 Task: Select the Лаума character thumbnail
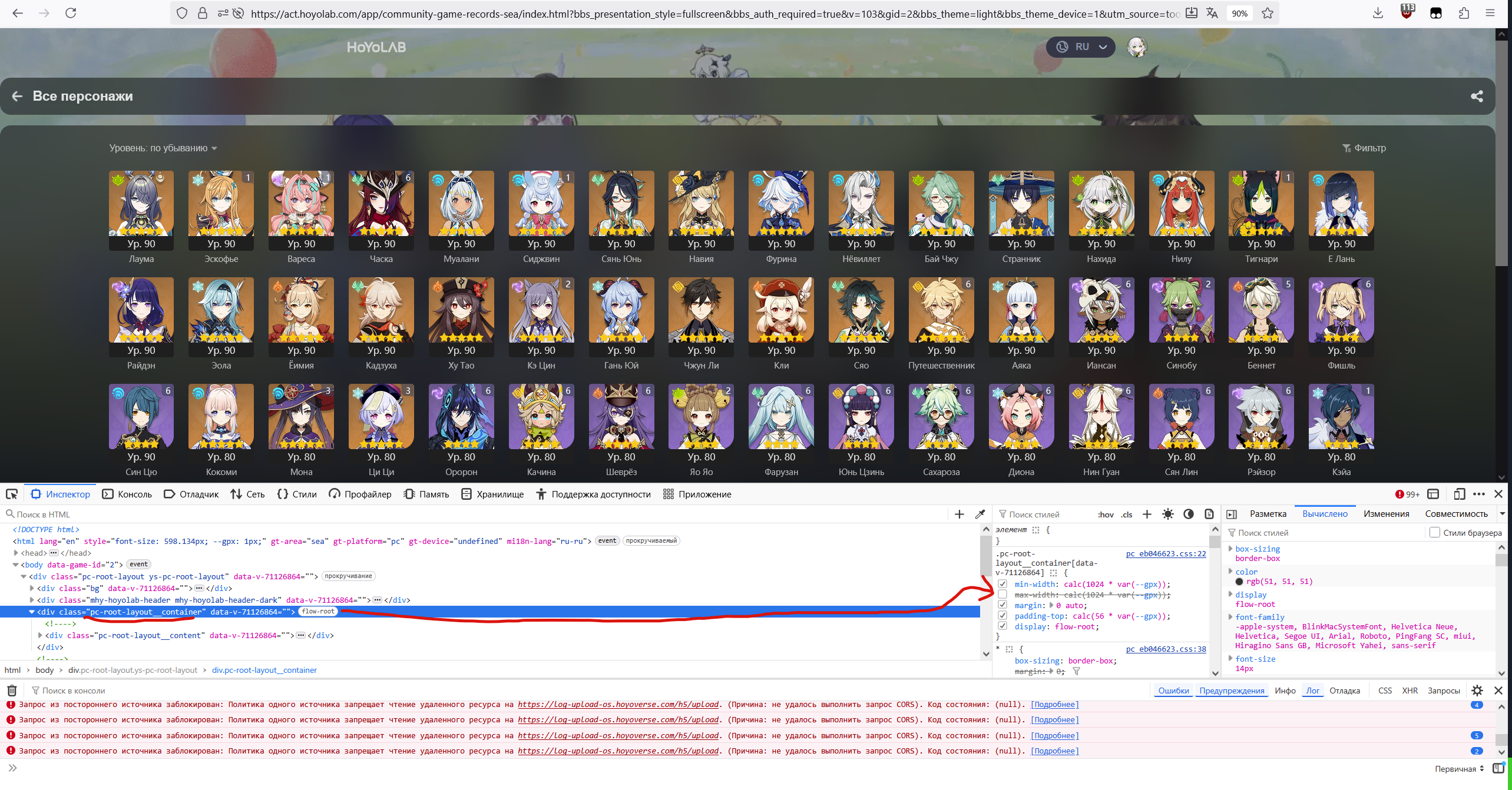point(141,204)
